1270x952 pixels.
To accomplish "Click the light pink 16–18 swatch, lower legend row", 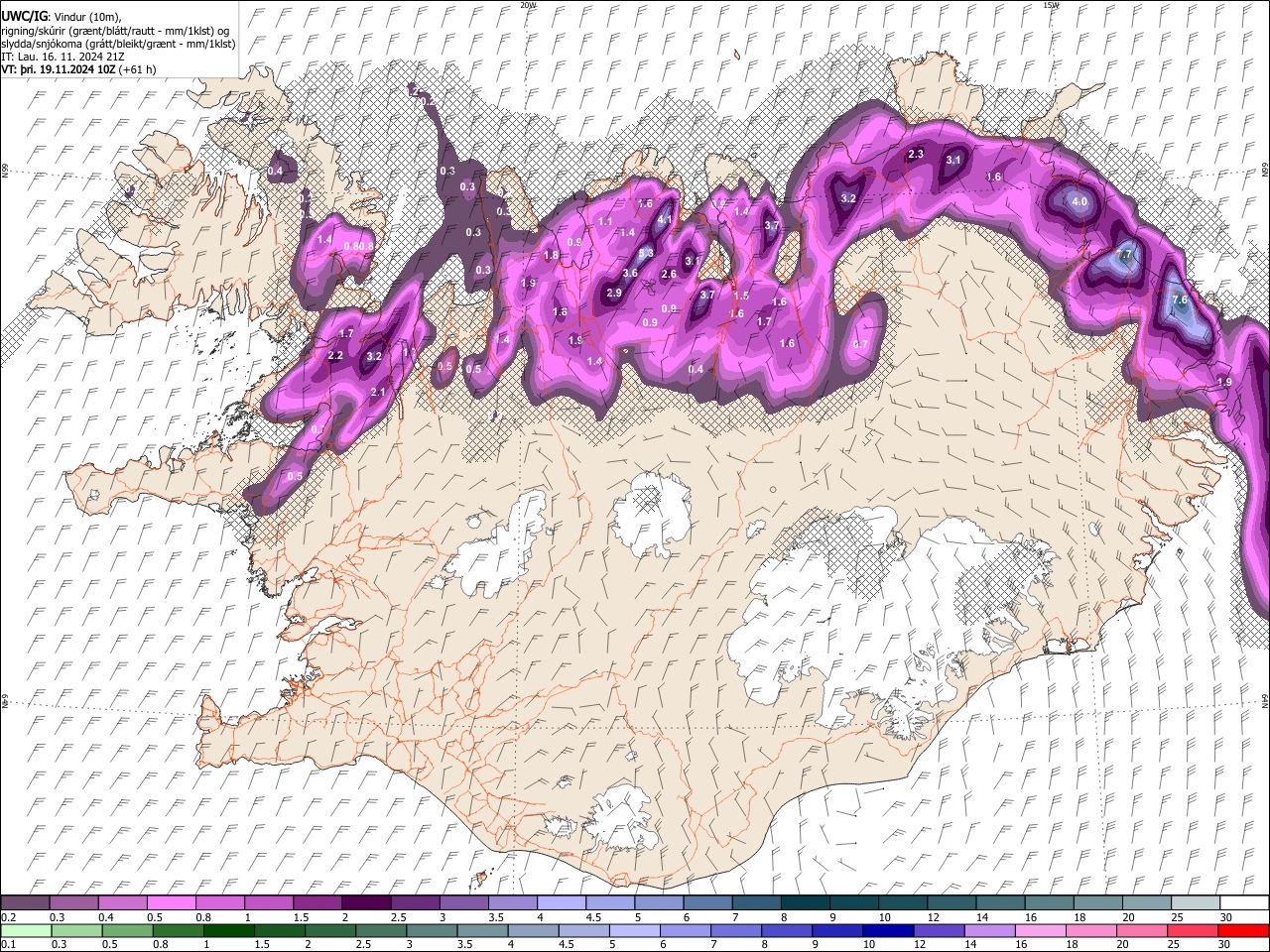I will click(x=1039, y=930).
